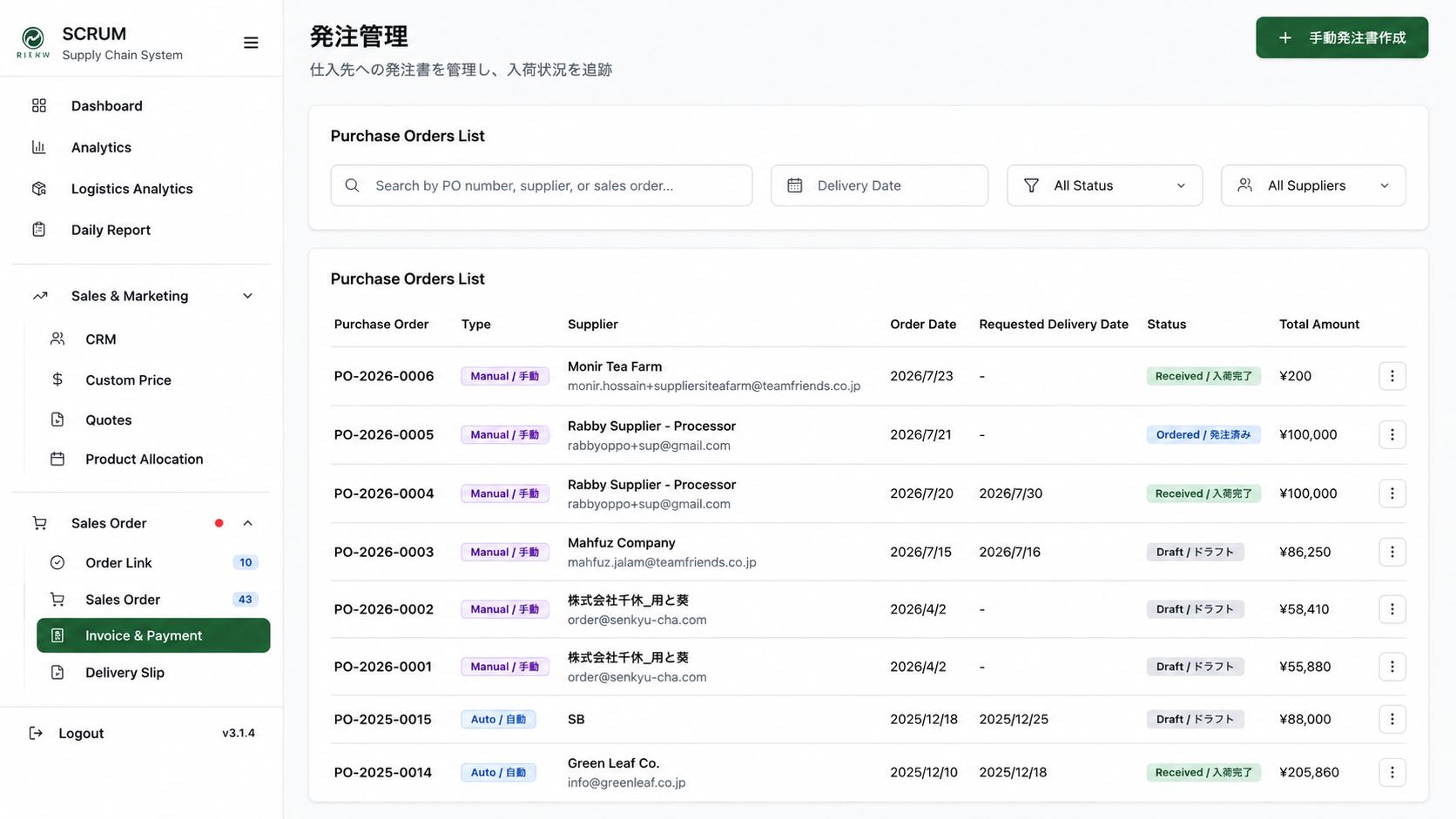This screenshot has height=819, width=1456.
Task: Click the SCRUM logo icon
Action: click(33, 42)
